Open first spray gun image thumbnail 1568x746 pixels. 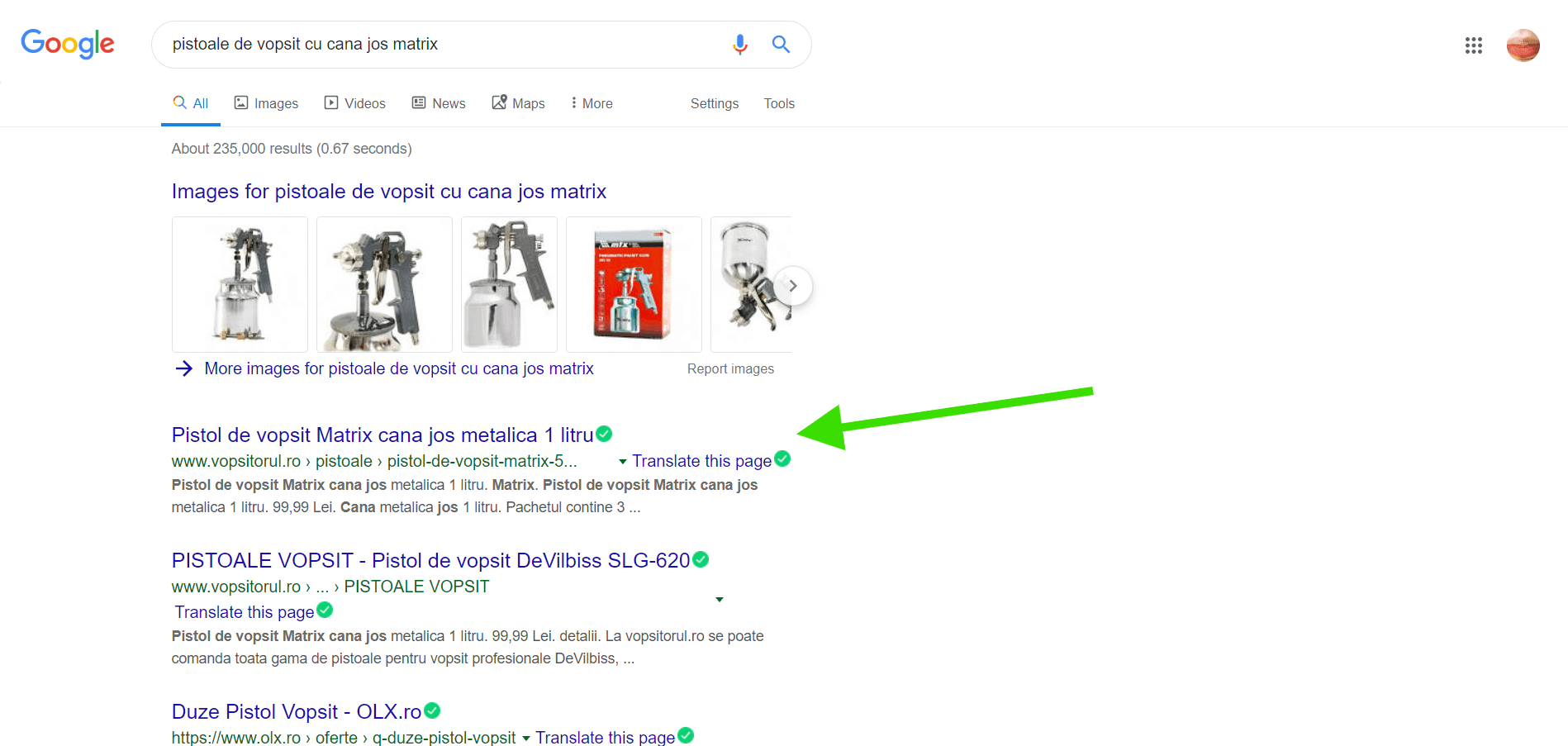[x=240, y=285]
